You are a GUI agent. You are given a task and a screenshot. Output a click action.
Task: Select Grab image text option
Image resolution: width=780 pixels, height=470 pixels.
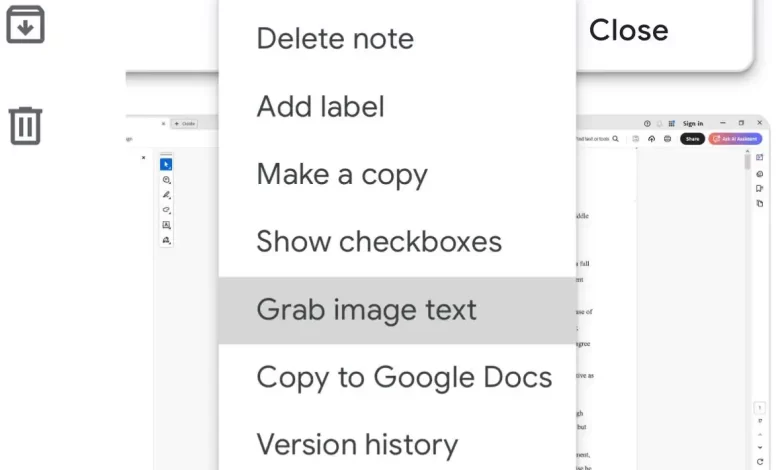[366, 310]
